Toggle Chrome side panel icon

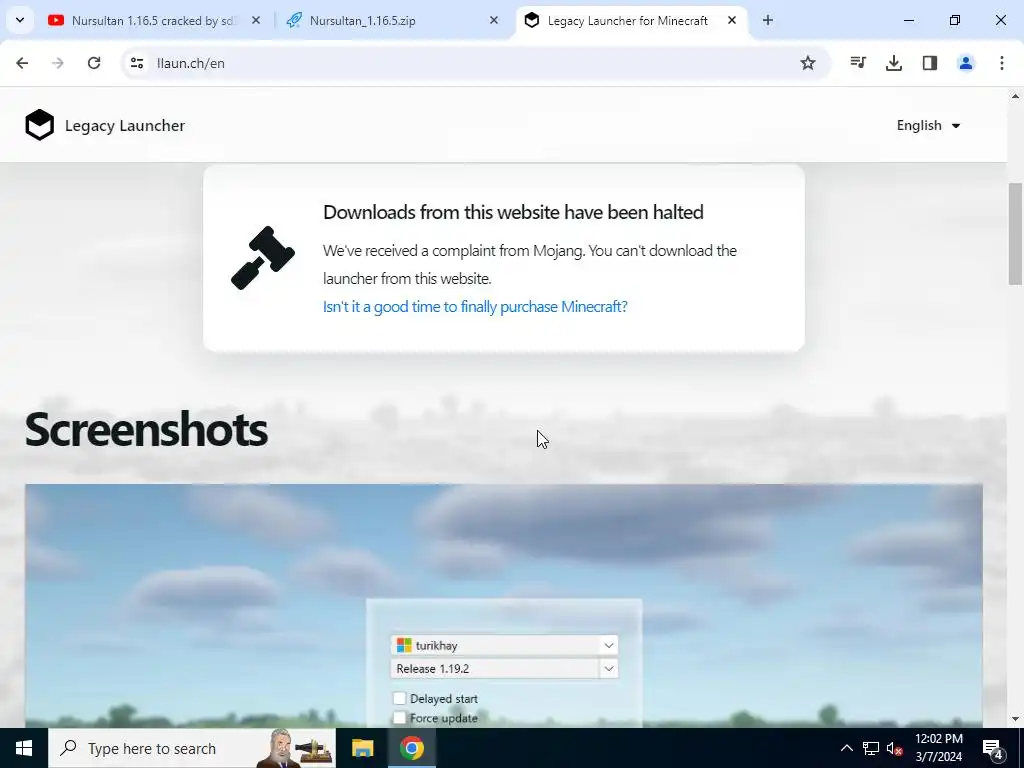(930, 63)
